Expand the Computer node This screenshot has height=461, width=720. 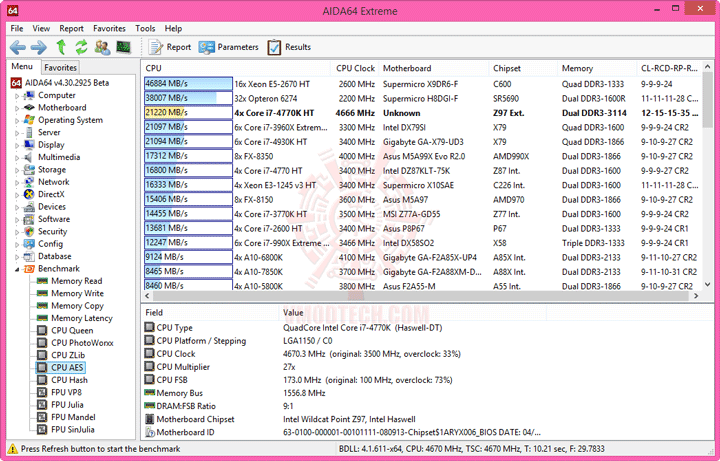click(x=17, y=96)
